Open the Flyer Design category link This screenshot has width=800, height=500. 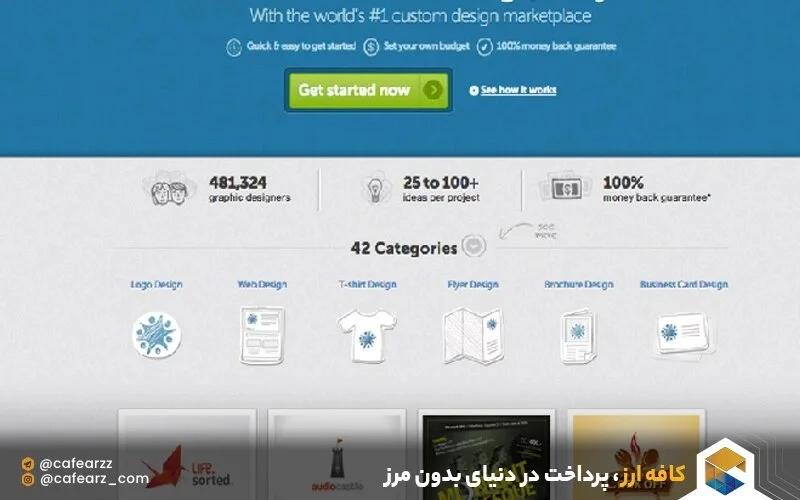[473, 284]
